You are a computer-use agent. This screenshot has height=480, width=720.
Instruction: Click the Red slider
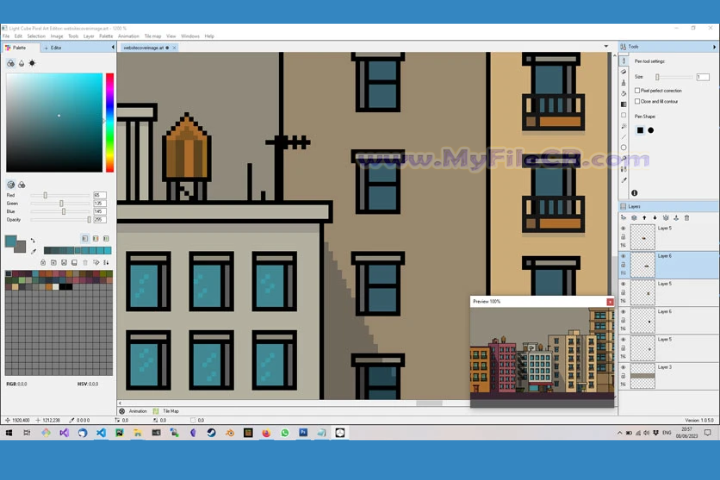(60, 195)
